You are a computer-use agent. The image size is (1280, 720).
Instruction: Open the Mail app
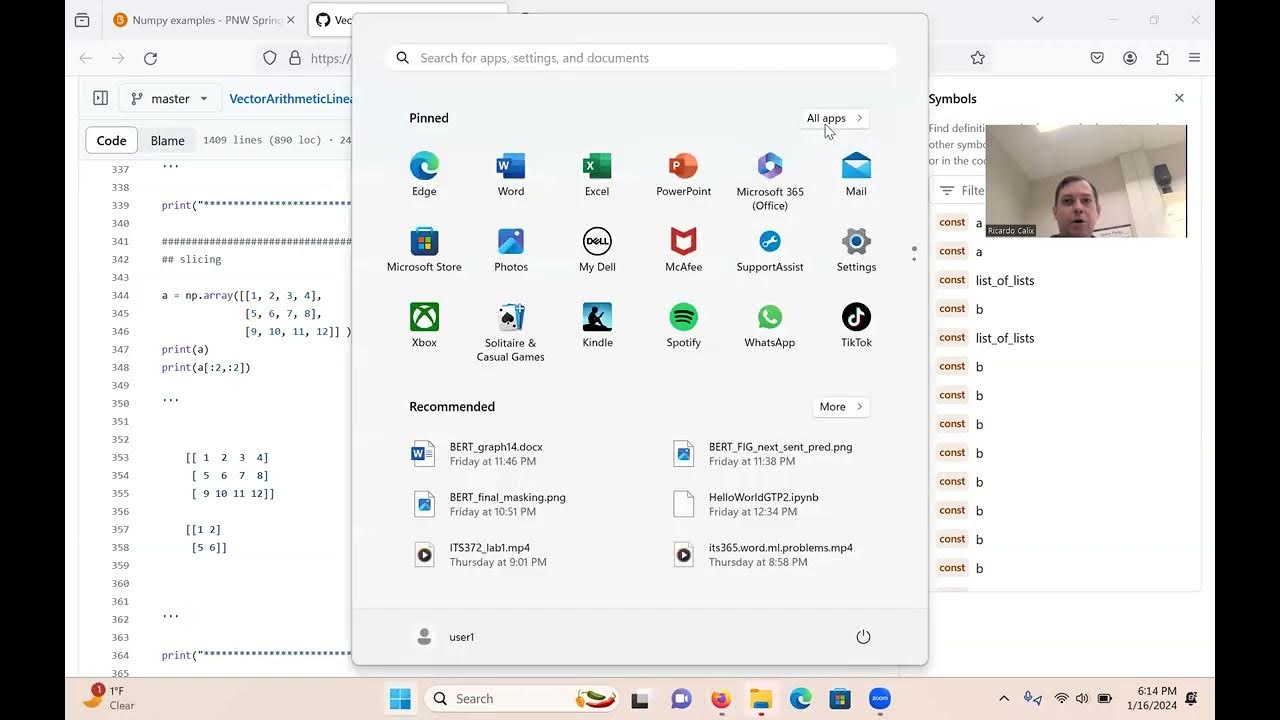856,174
